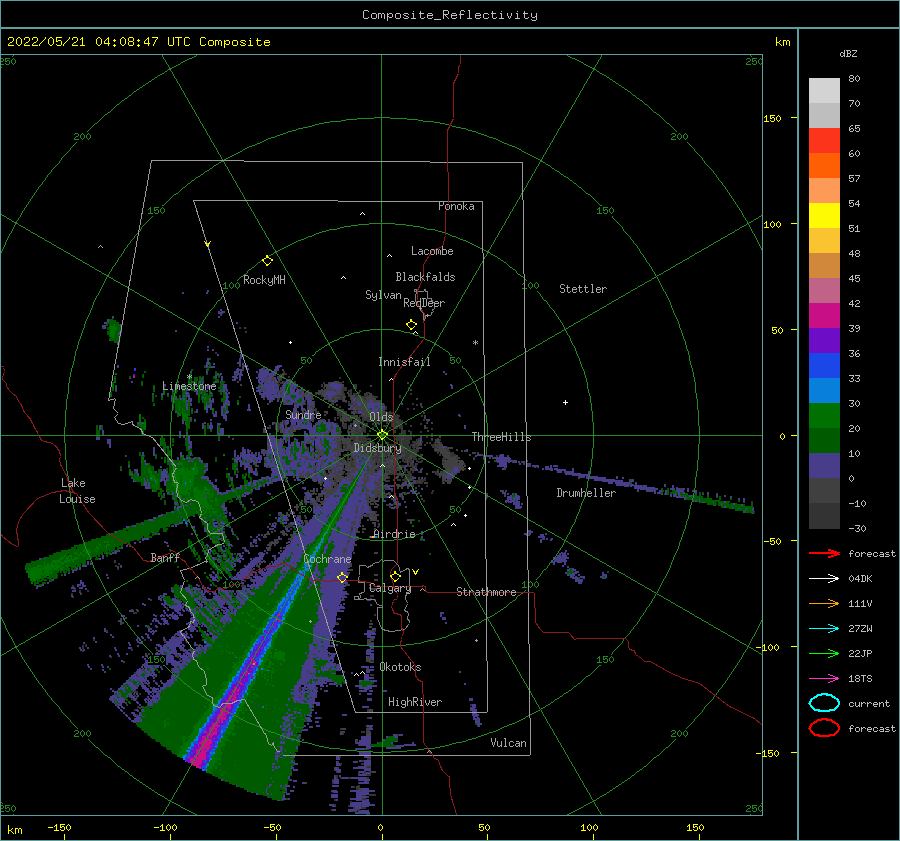Click the Innisfail city label
This screenshot has width=900, height=841.
pyautogui.click(x=404, y=362)
